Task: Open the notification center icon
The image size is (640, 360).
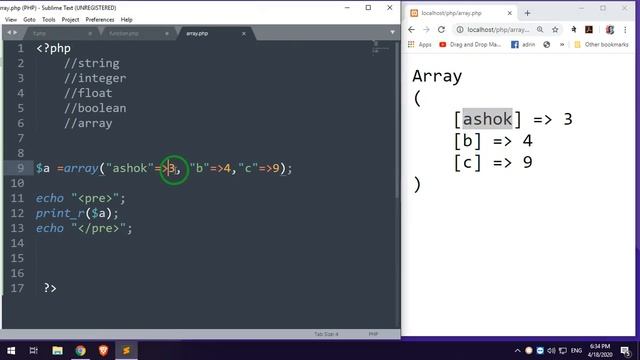Action: pyautogui.click(x=626, y=351)
